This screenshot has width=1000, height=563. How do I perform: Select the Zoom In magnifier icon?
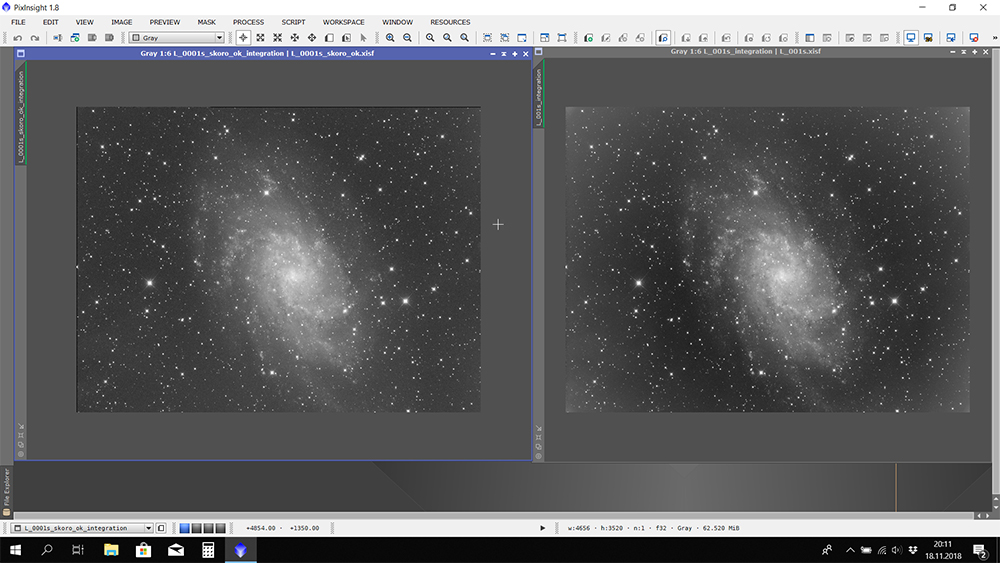[390, 38]
